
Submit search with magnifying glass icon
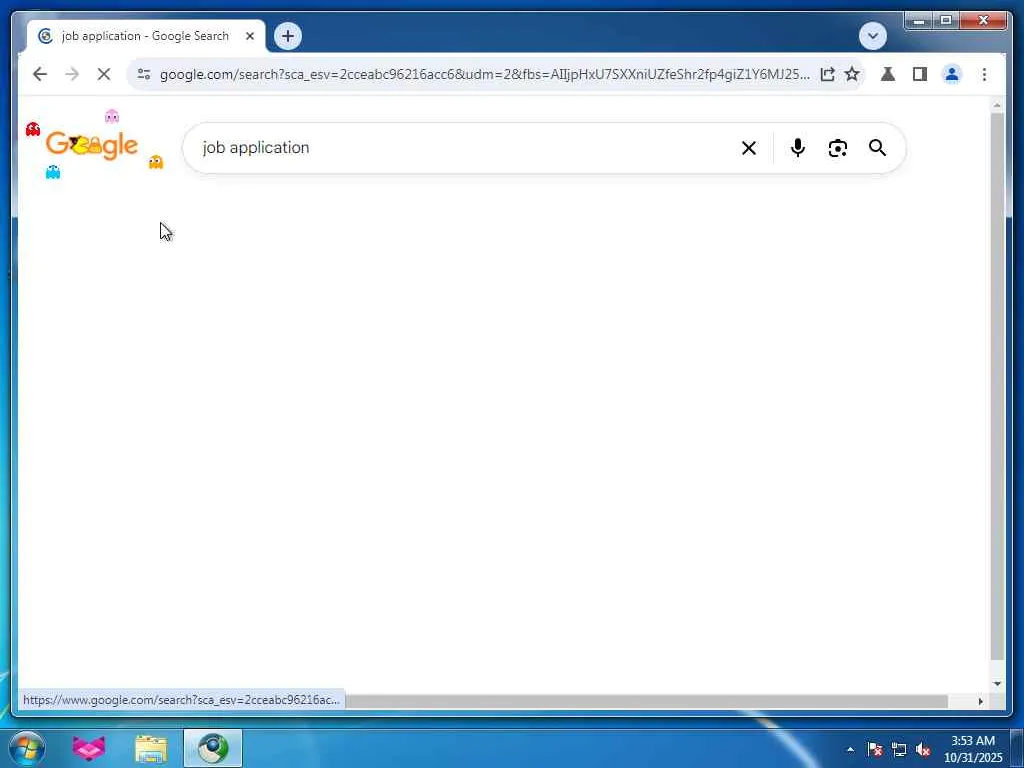(878, 148)
